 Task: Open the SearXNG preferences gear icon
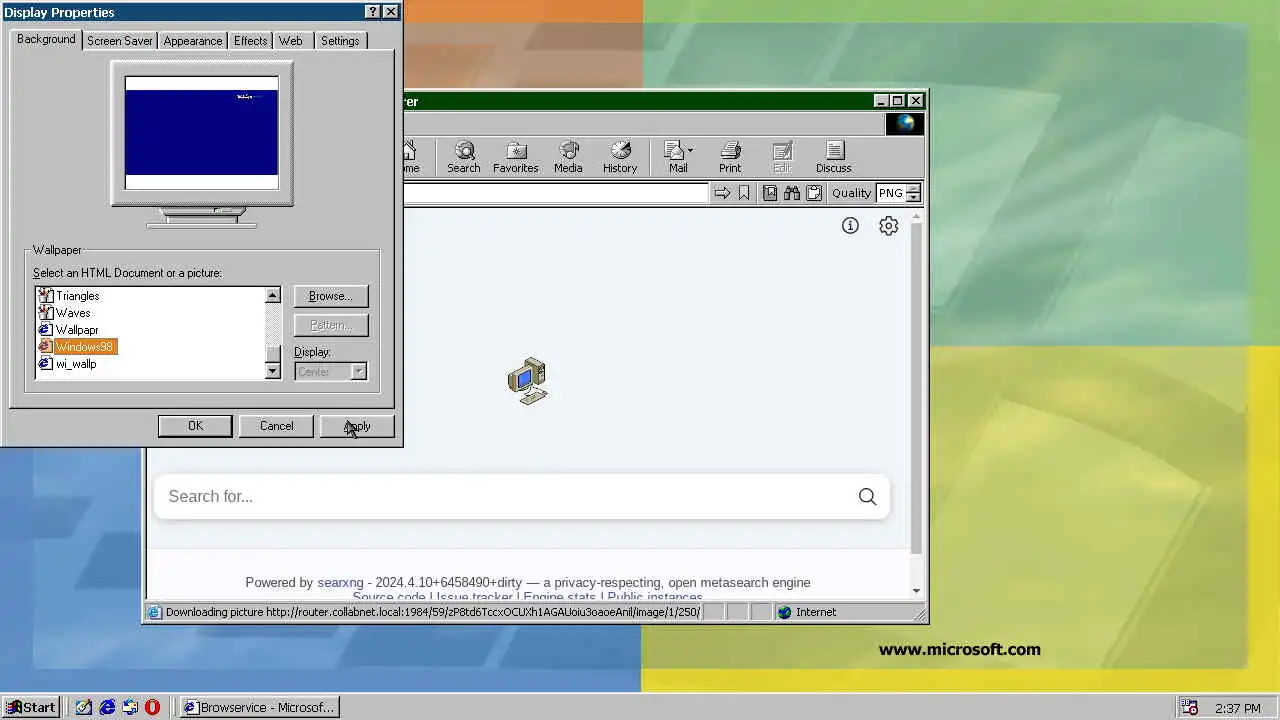pos(888,226)
